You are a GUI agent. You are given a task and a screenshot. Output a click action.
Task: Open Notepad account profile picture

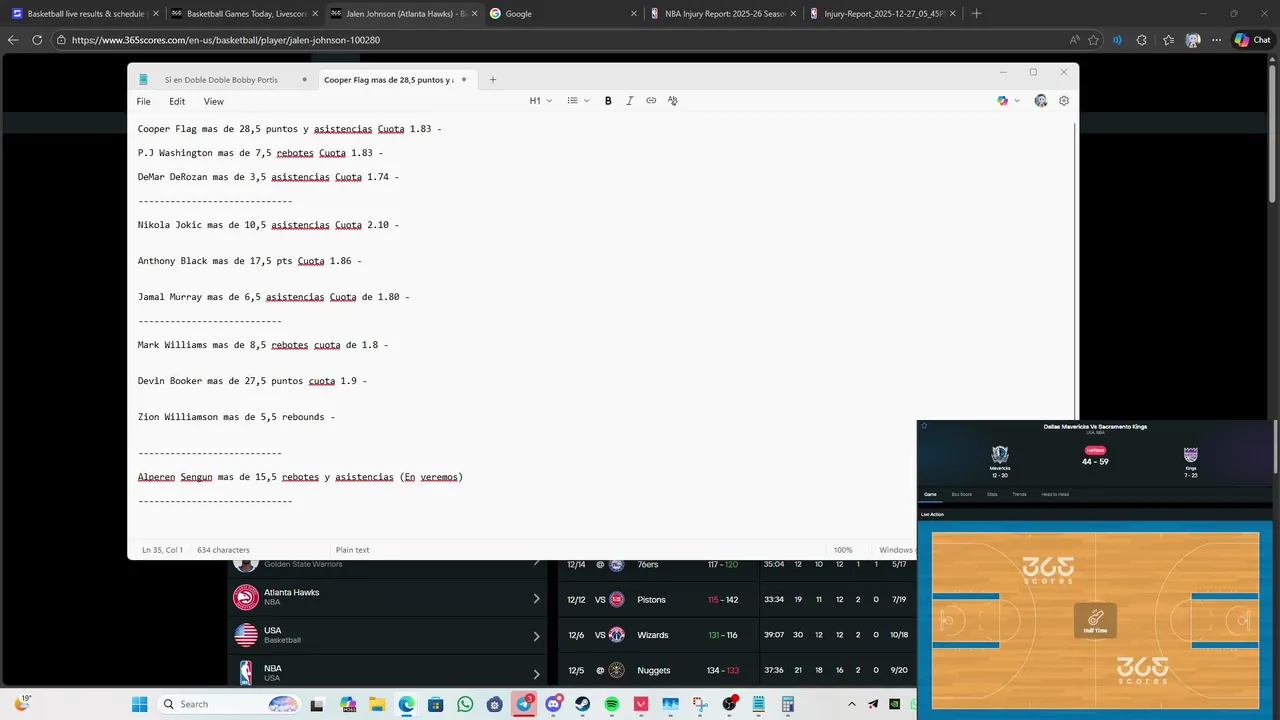click(x=1041, y=101)
